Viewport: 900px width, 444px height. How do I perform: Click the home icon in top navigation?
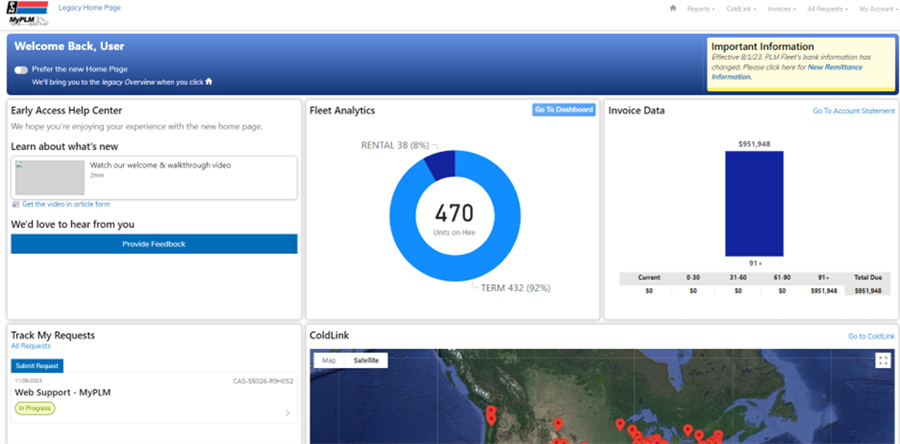pos(673,9)
